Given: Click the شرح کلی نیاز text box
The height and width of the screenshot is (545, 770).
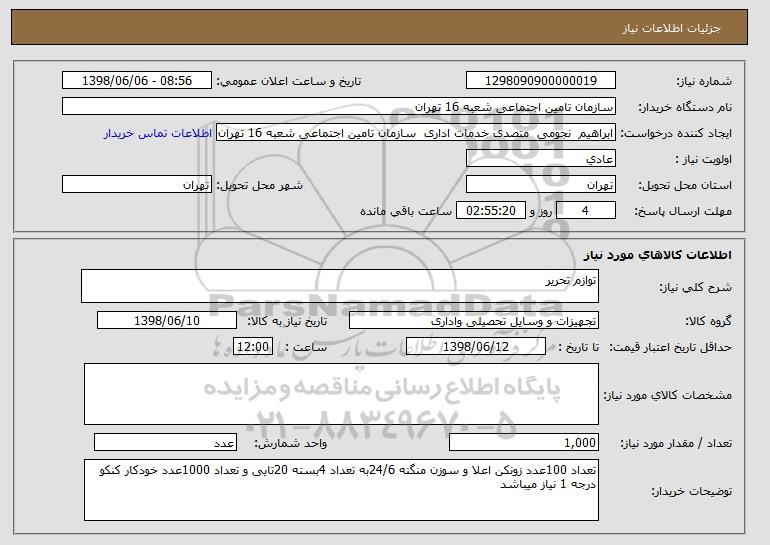Looking at the screenshot, I should [x=340, y=286].
